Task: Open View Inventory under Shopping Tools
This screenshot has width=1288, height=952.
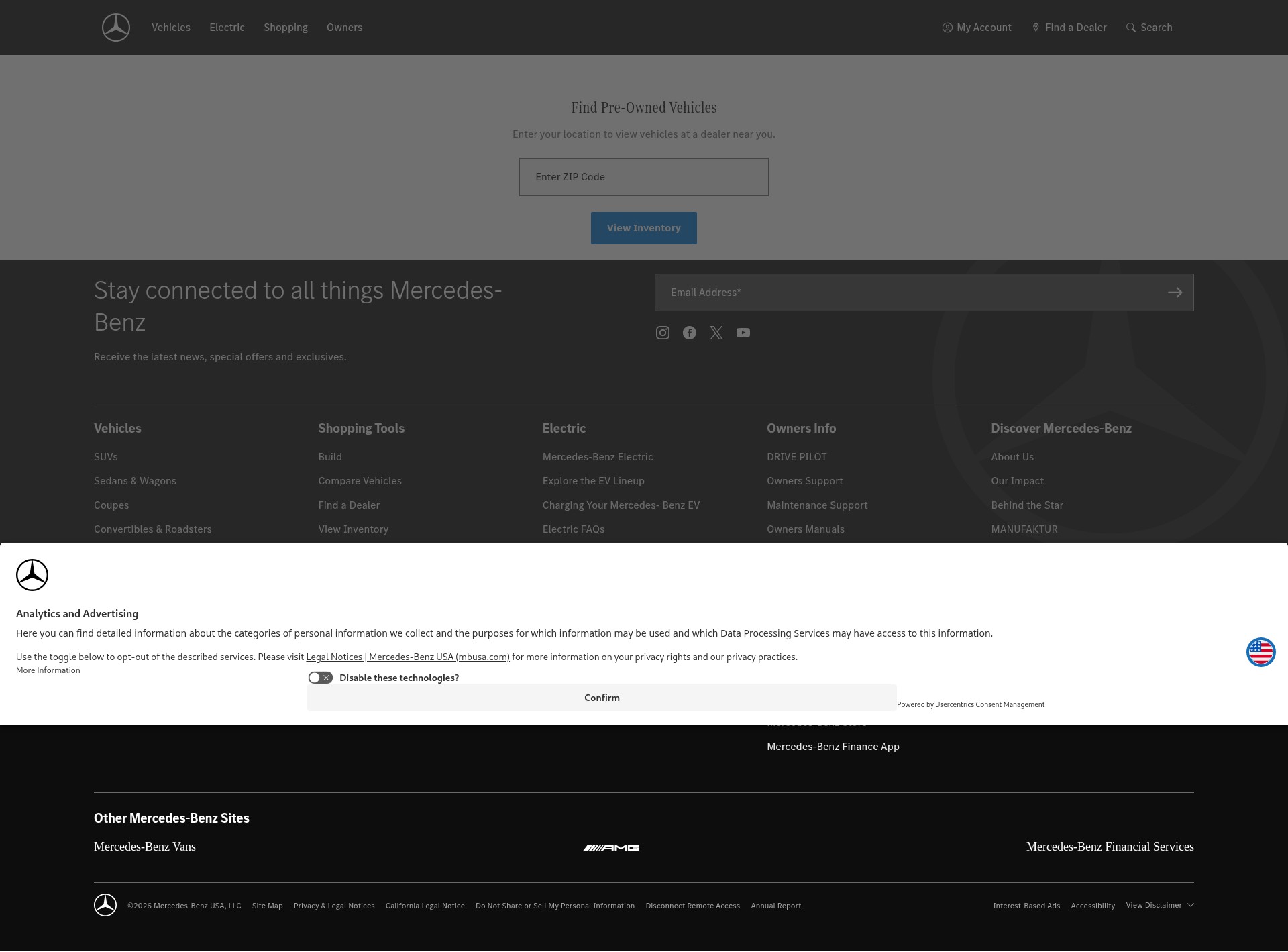Action: (x=354, y=529)
